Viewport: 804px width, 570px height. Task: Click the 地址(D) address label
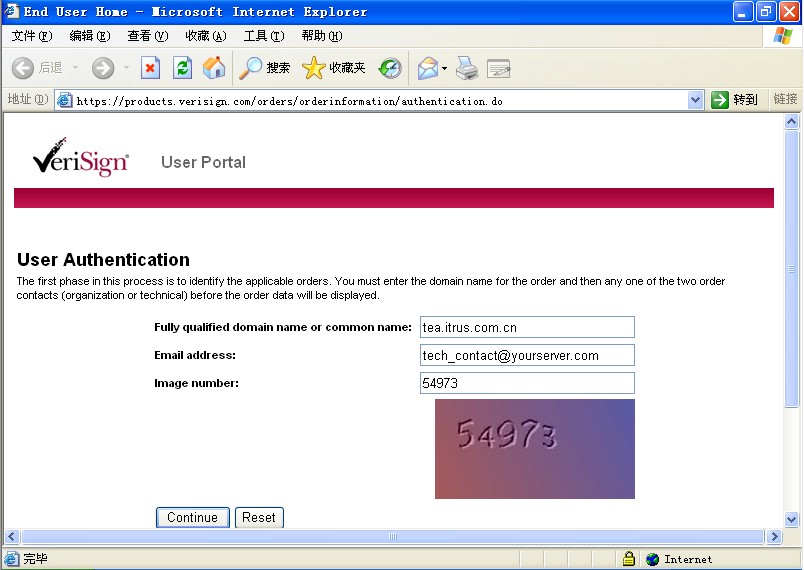(x=28, y=99)
